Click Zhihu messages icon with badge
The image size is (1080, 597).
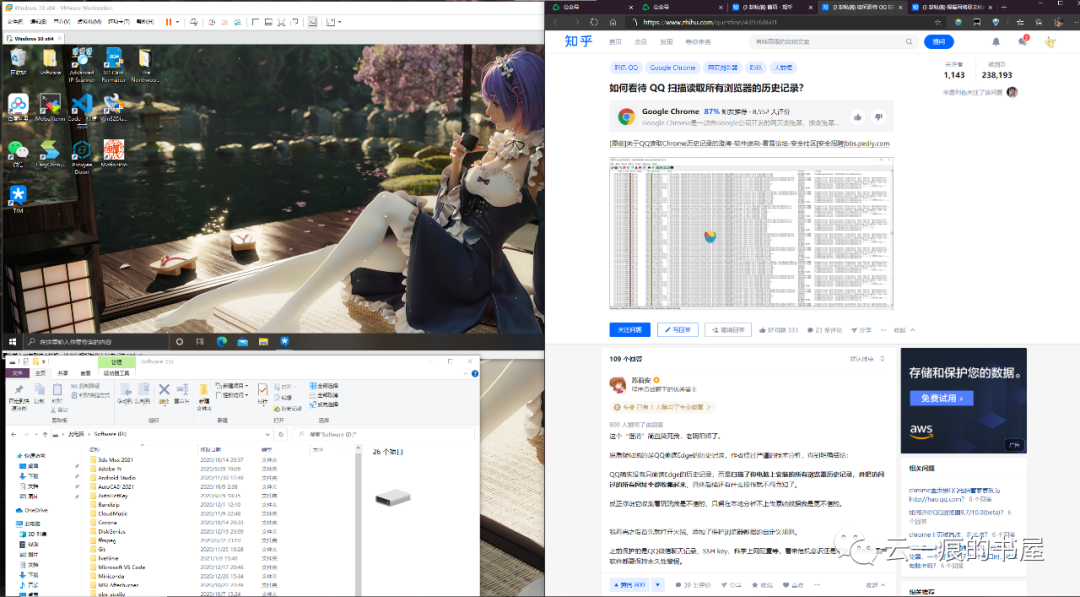1023,41
